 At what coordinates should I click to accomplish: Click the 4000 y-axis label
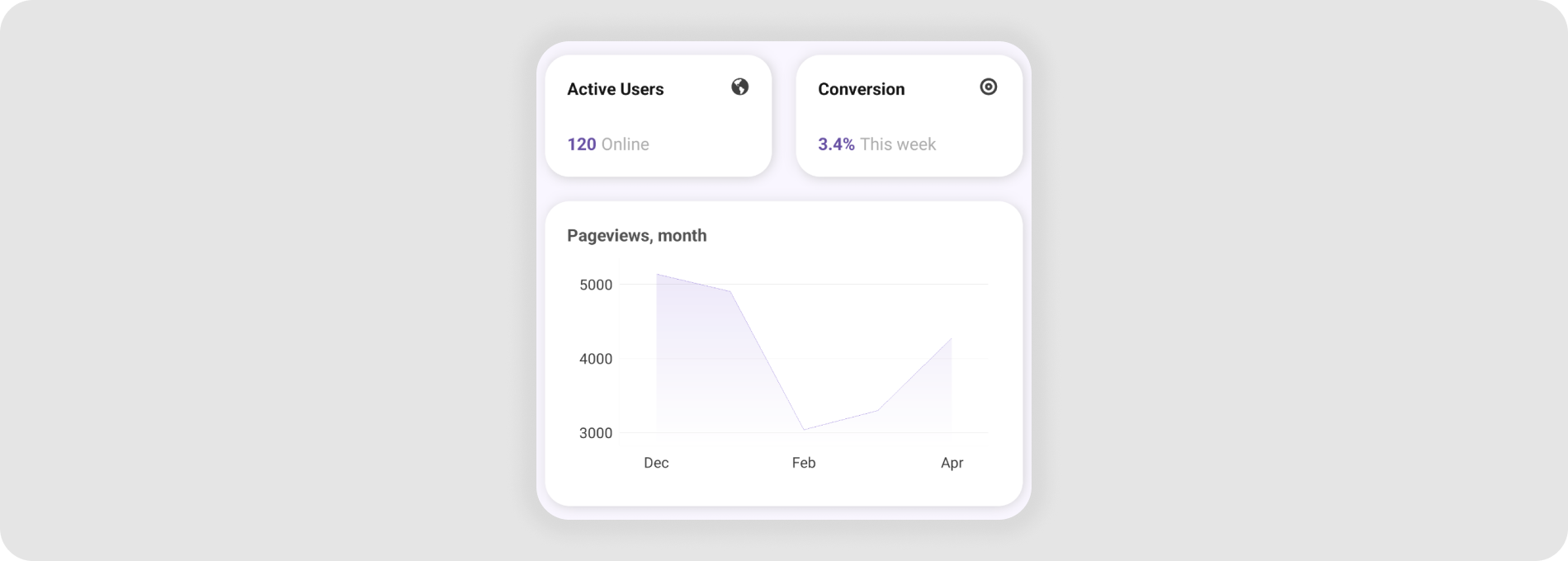(x=596, y=359)
